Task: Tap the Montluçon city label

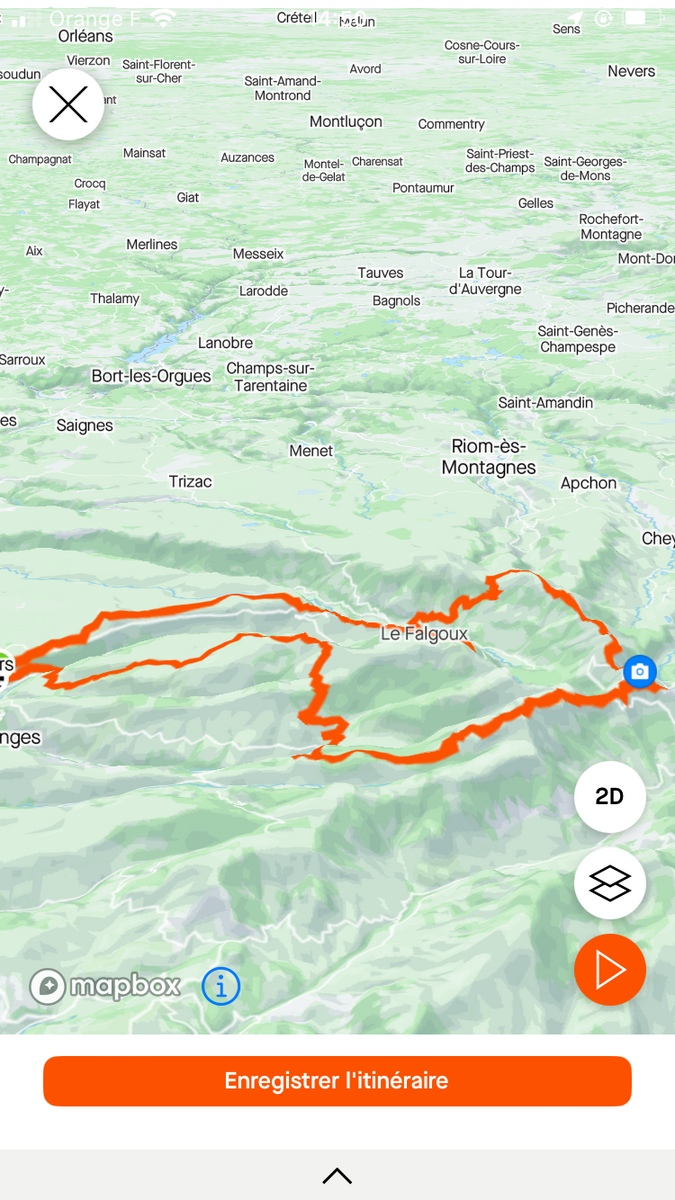Action: [346, 122]
